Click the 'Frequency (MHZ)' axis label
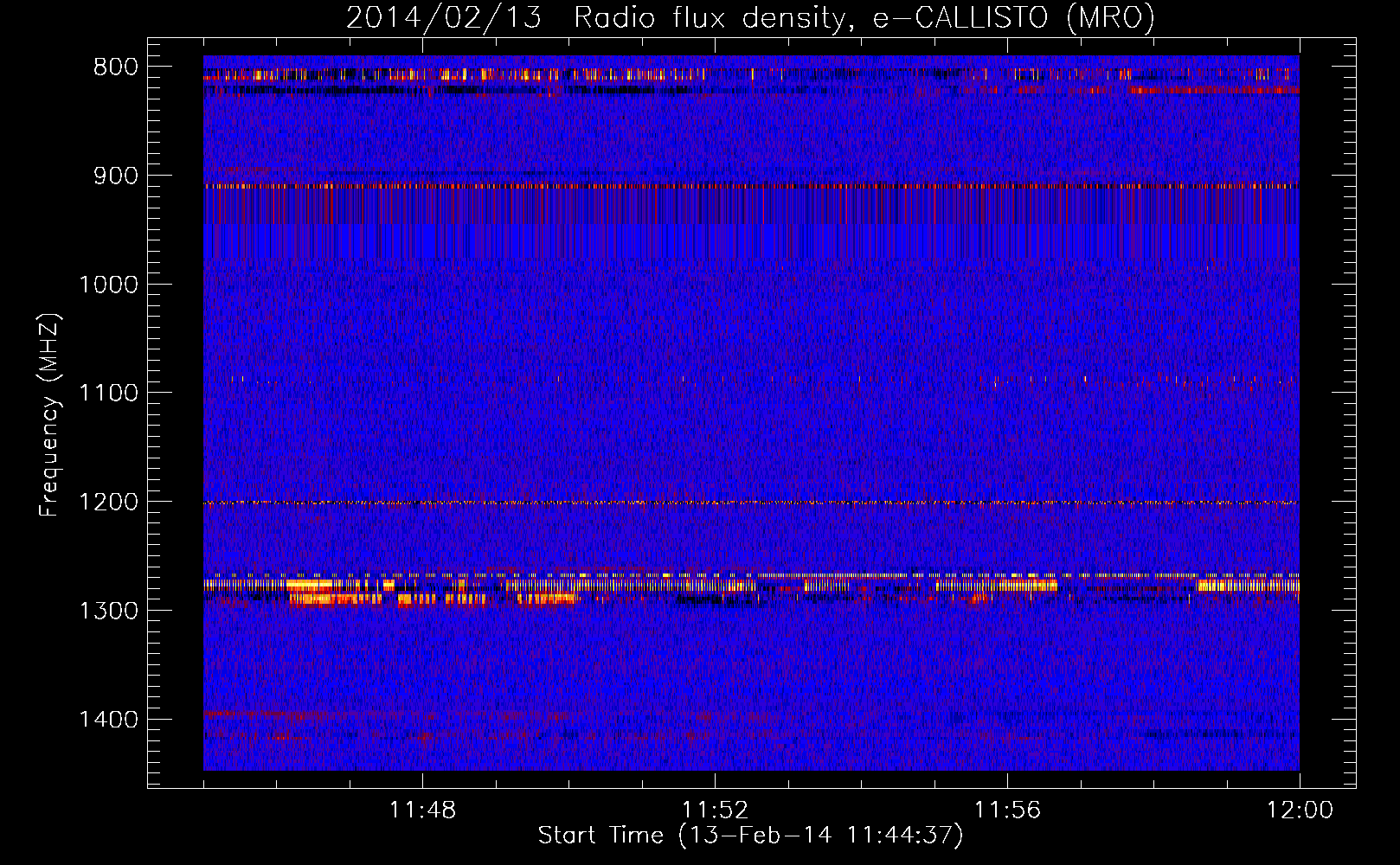The height and width of the screenshot is (865, 1400). (x=50, y=415)
